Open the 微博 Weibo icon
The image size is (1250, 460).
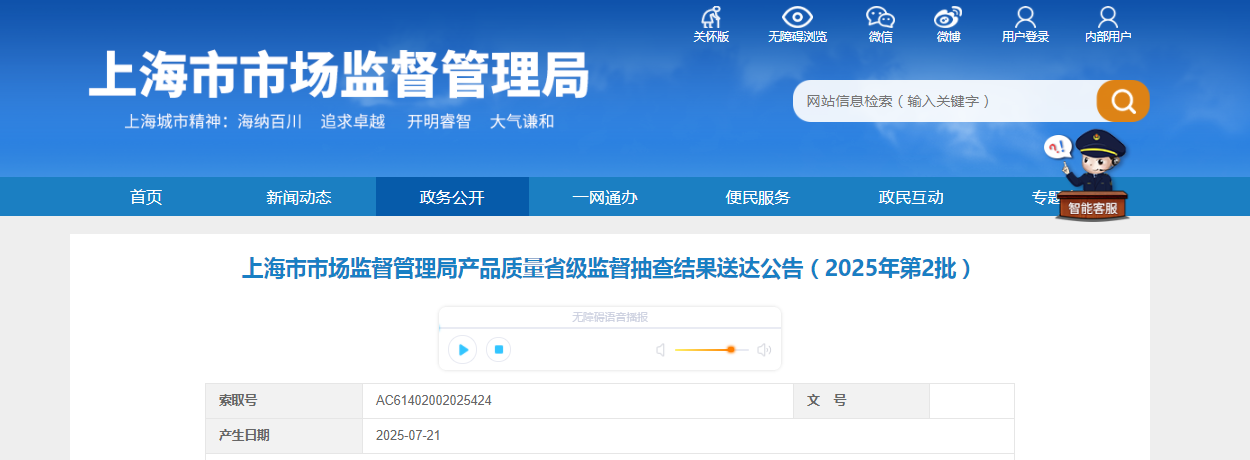(x=948, y=17)
